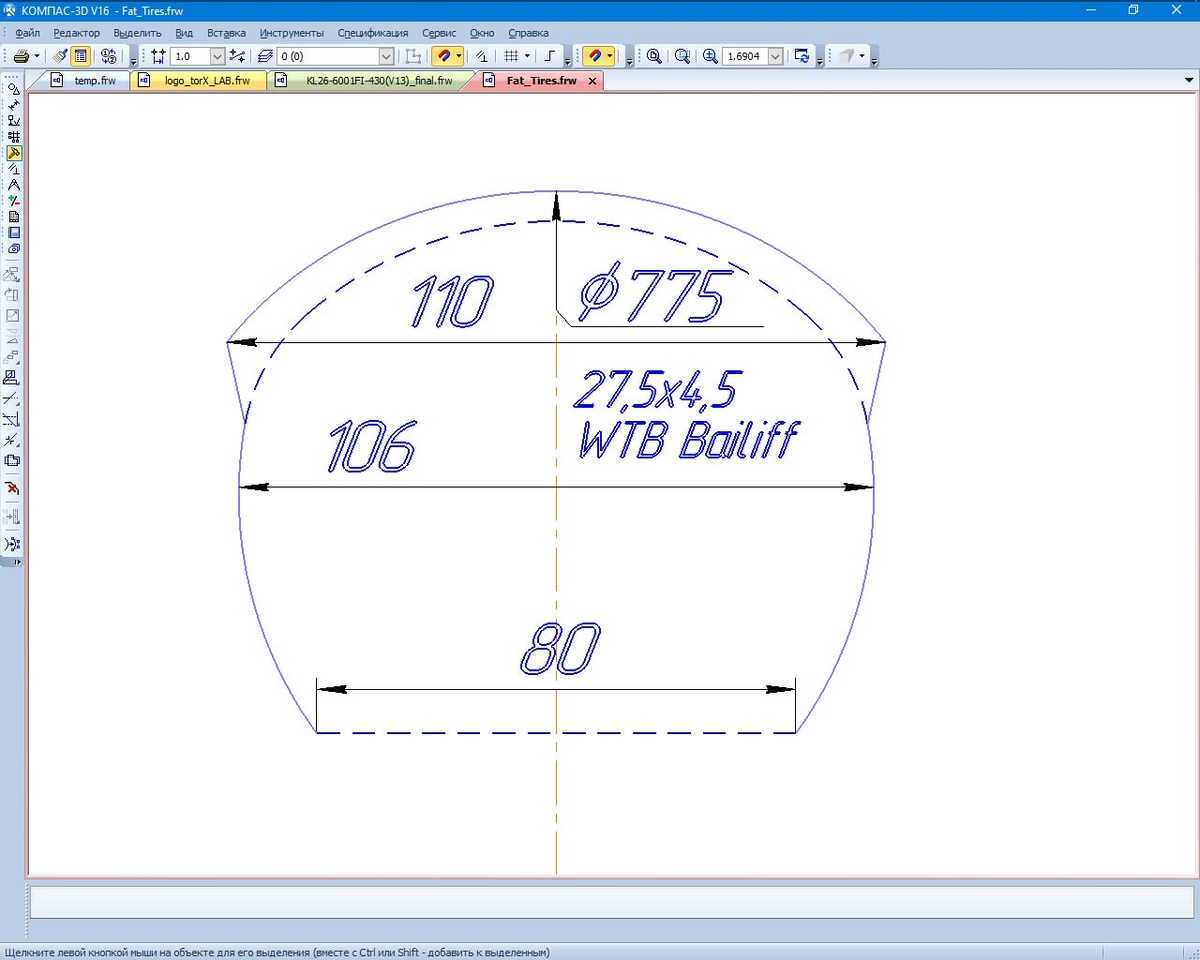The image size is (1200, 960).
Task: Click the local coordinate system icon
Action: pos(237,57)
